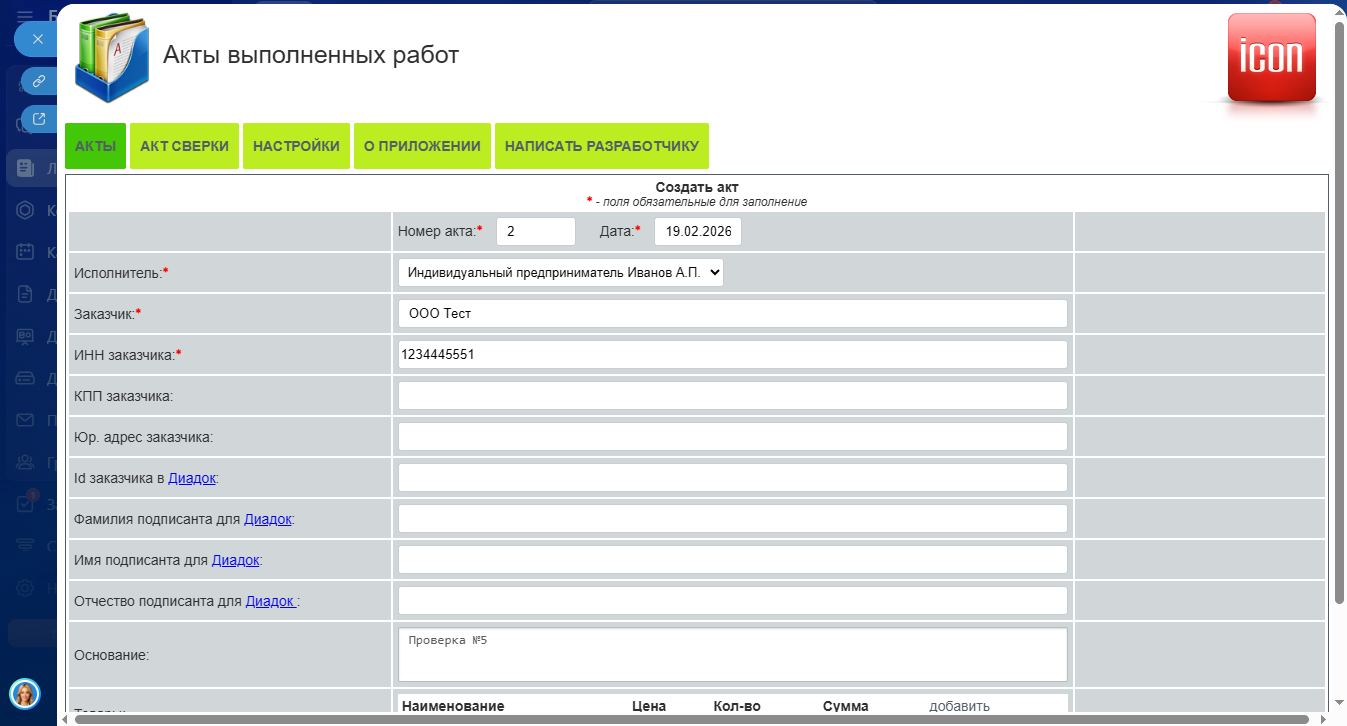Click the Исполнитель: label

121,272
